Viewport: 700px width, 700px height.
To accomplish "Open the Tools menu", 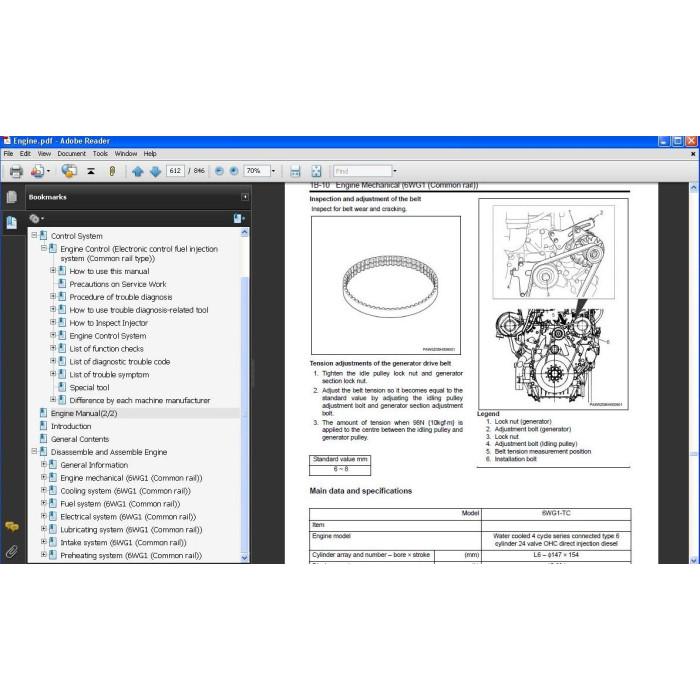I will coord(100,154).
